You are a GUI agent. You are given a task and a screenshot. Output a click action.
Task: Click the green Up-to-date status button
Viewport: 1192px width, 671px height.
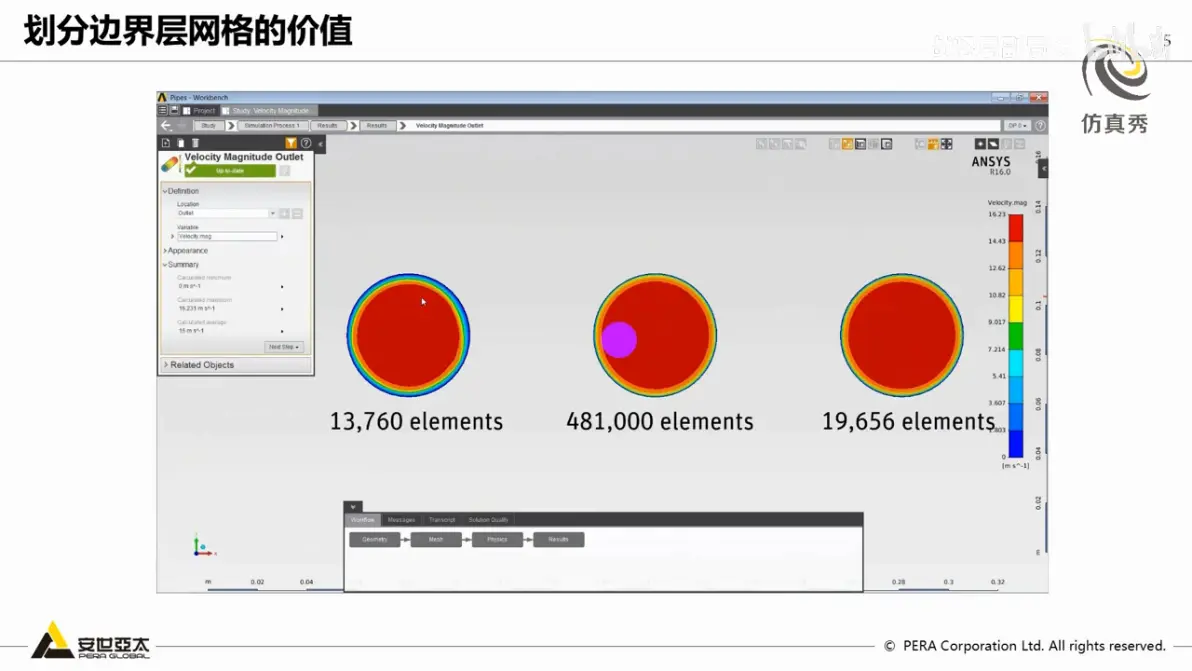pos(230,170)
